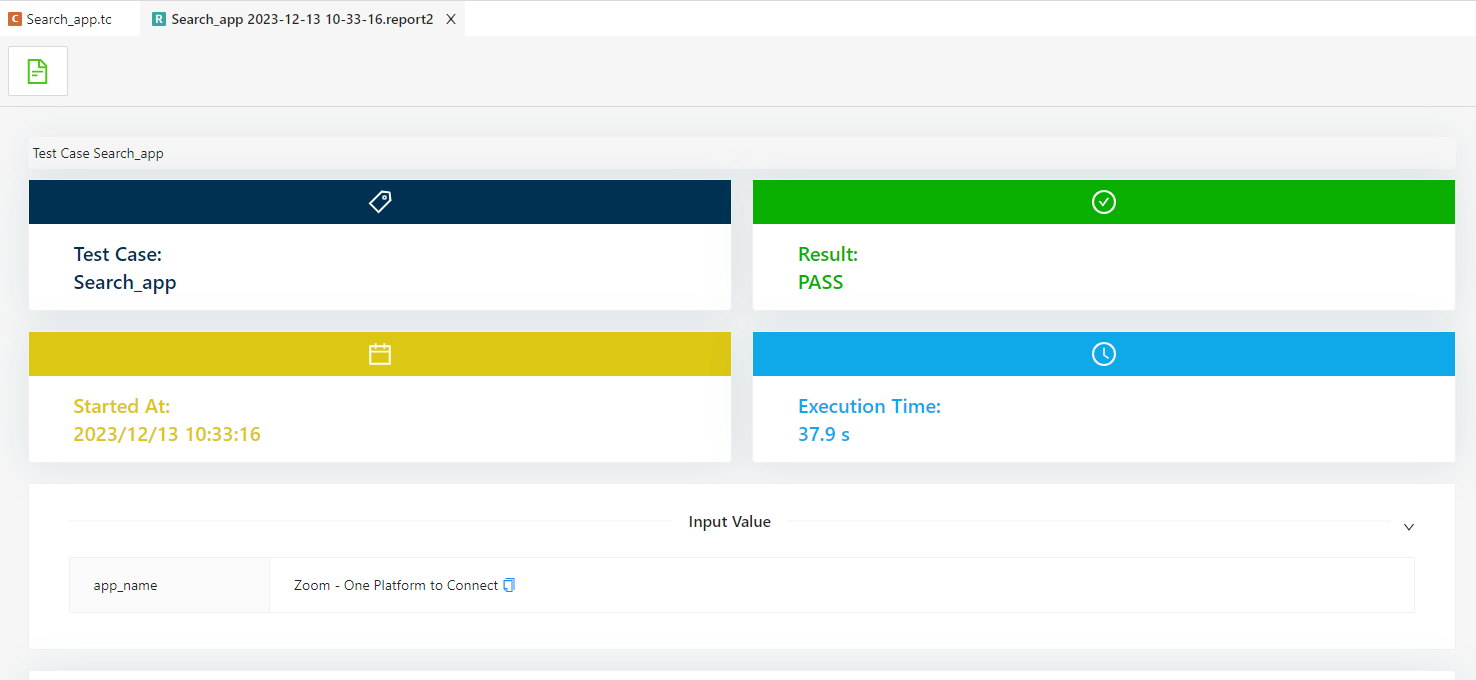Click the Started At date 2023/12/13 10:33:16
Screen dimensions: 1476x680
[167, 434]
